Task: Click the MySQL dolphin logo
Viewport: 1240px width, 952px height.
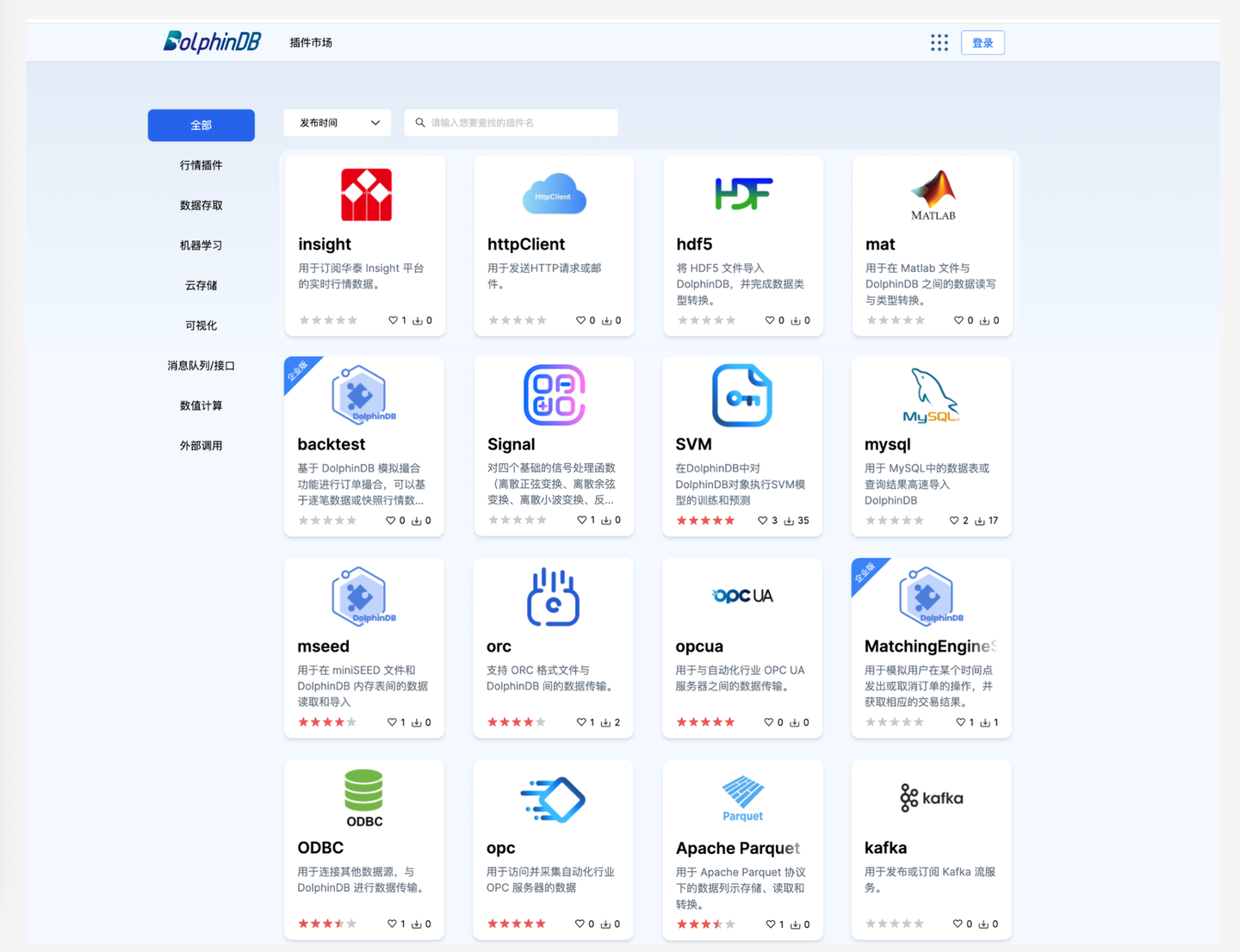Action: click(x=931, y=395)
